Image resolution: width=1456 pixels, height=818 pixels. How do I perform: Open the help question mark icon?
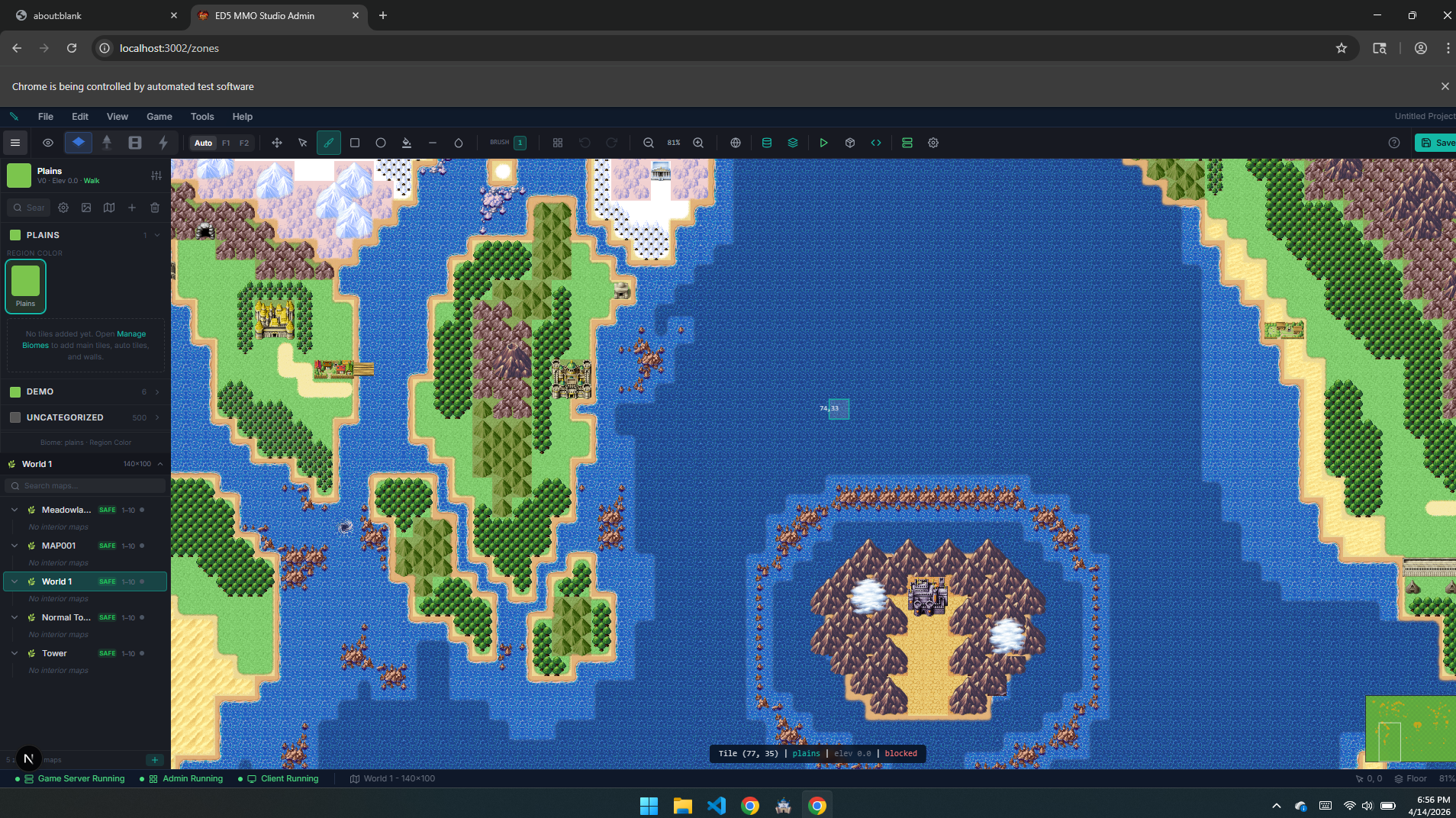point(1394,143)
